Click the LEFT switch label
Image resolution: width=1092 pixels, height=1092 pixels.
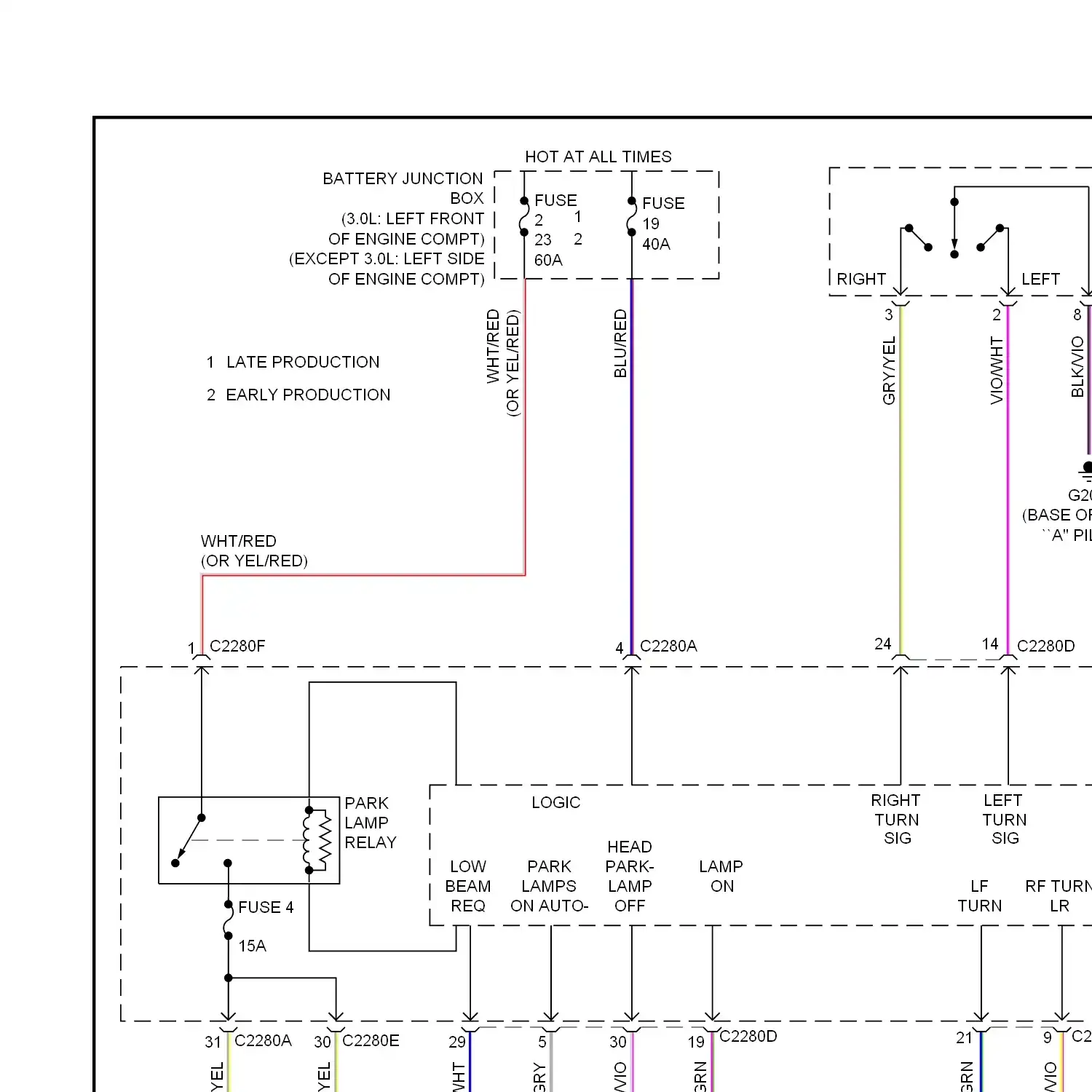coord(1040,279)
